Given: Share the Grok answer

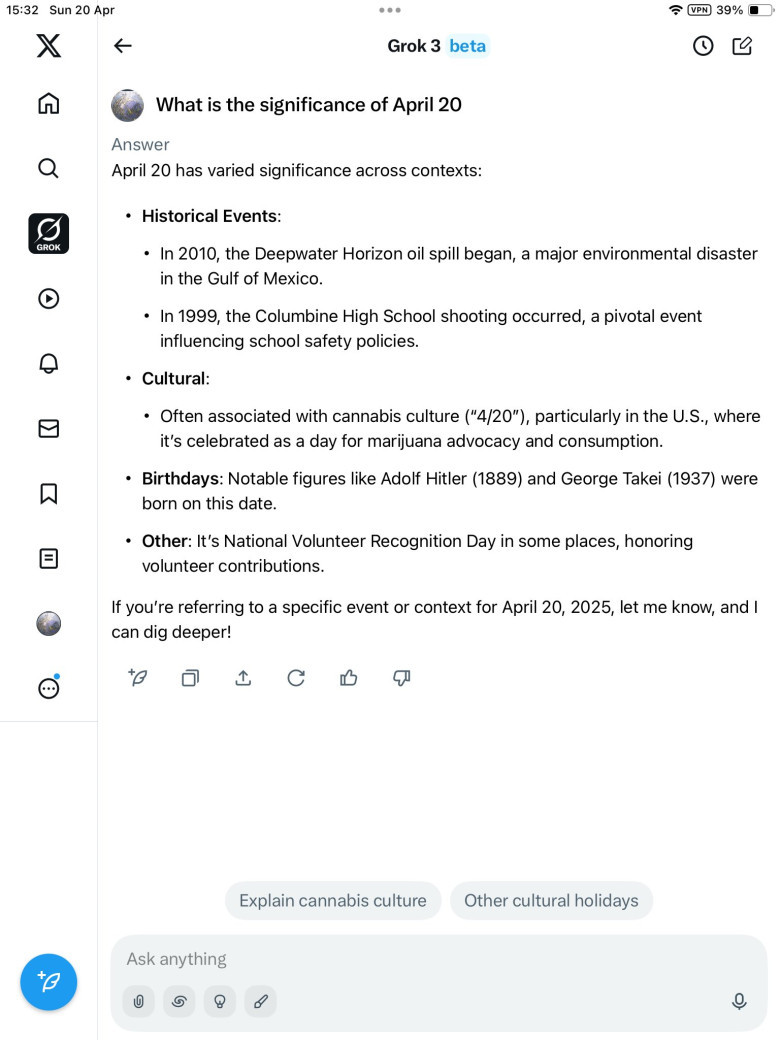Looking at the screenshot, I should point(243,678).
